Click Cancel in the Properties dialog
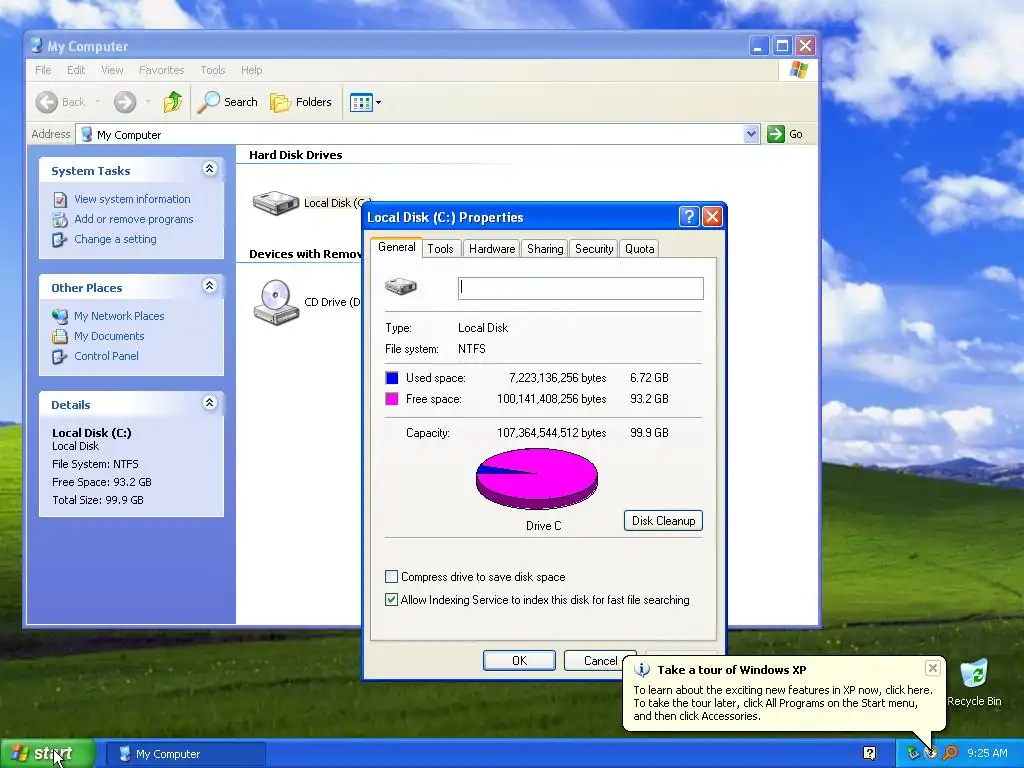This screenshot has height=768, width=1024. tap(600, 660)
